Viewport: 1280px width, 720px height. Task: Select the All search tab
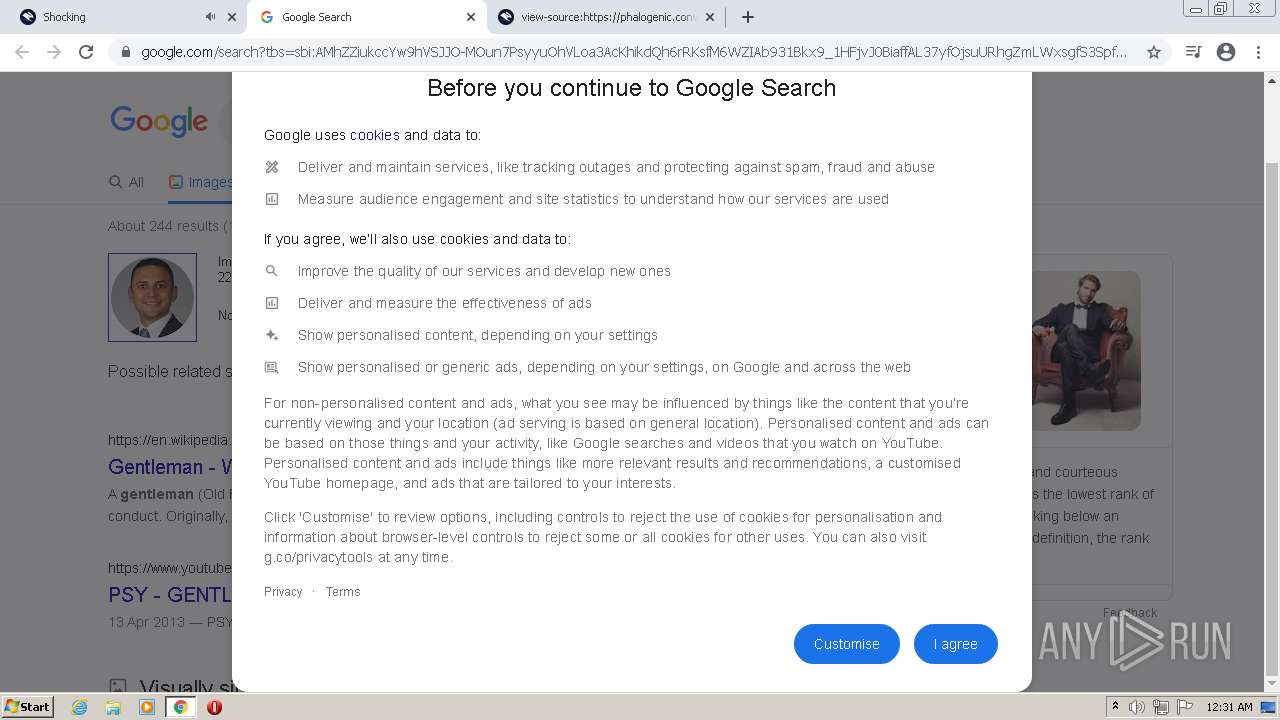[x=127, y=182]
